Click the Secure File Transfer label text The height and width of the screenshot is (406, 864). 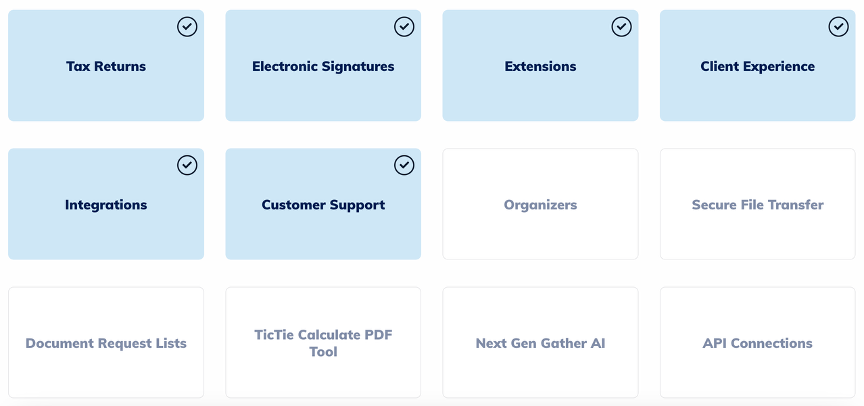758,205
